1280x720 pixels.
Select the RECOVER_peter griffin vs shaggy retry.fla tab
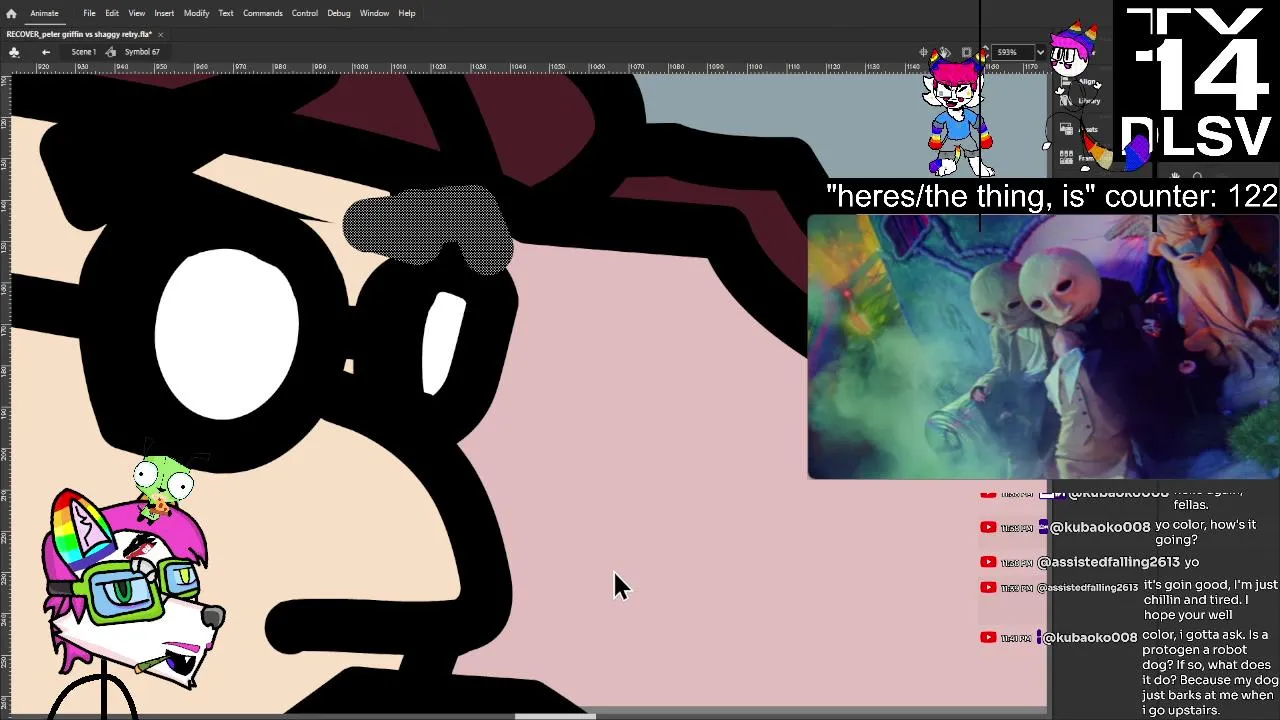pos(79,34)
